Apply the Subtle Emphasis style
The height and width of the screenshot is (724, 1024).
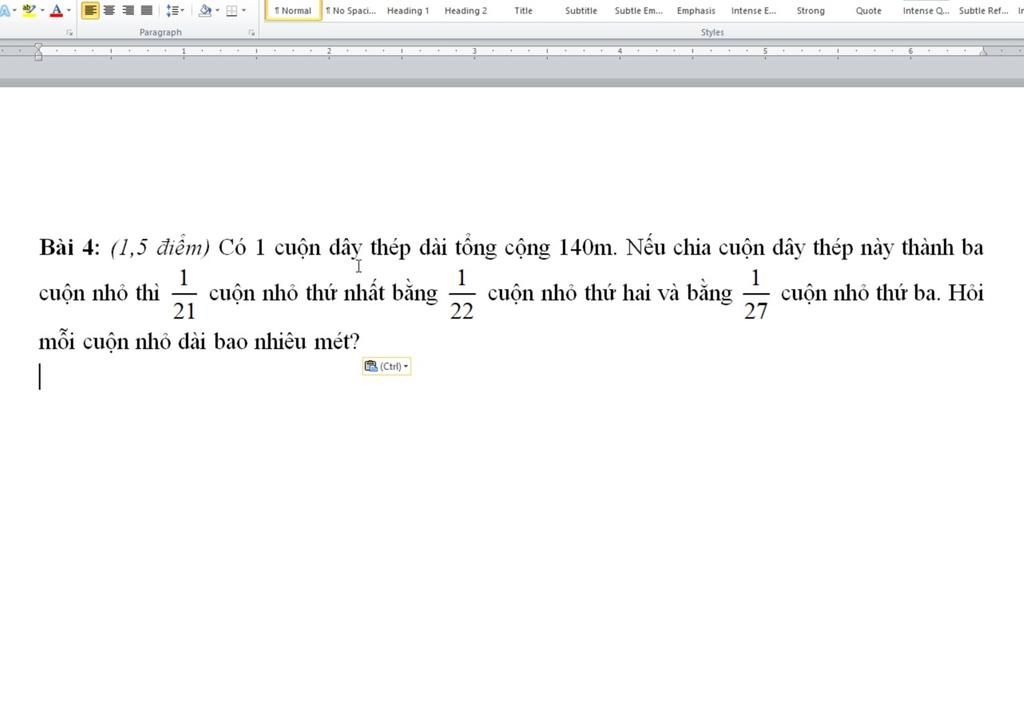click(x=638, y=10)
